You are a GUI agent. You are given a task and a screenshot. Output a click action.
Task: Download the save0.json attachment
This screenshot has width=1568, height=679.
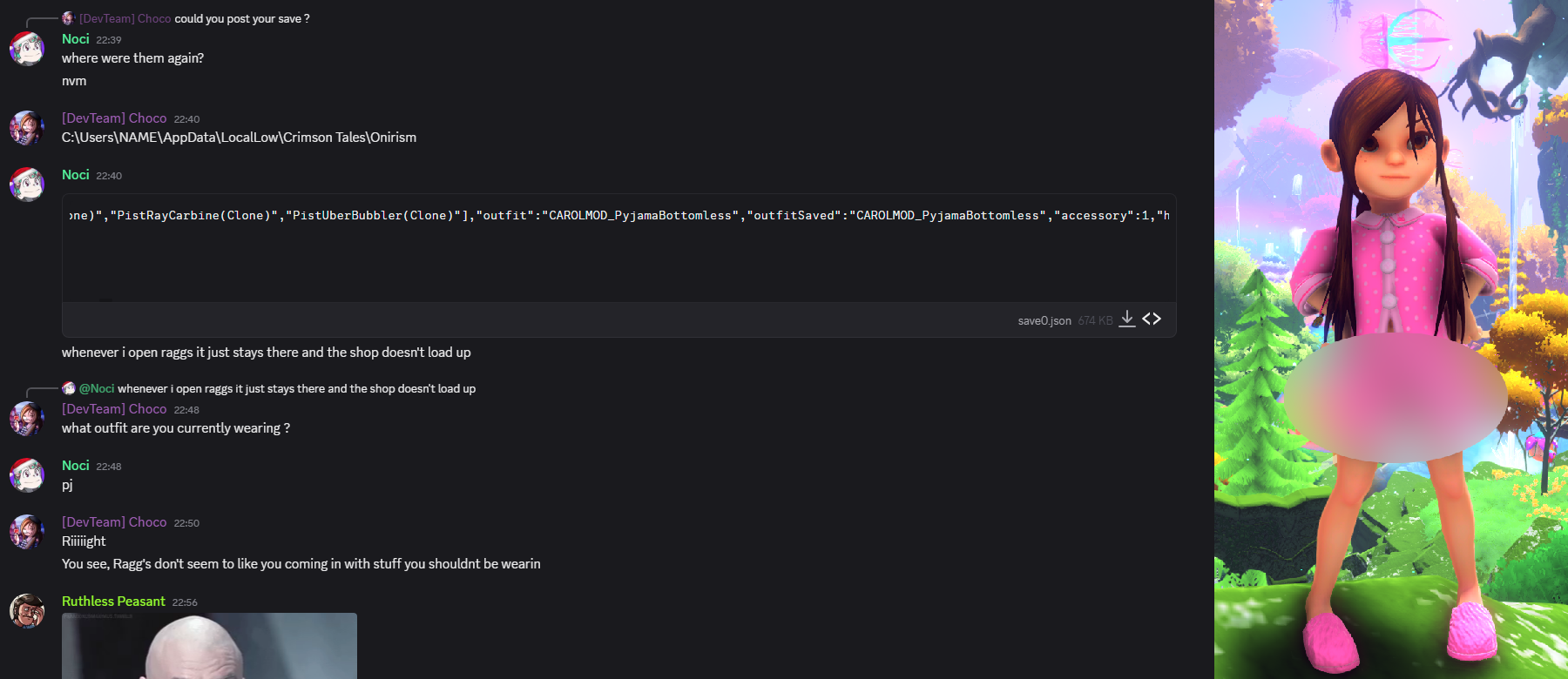[x=1126, y=319]
